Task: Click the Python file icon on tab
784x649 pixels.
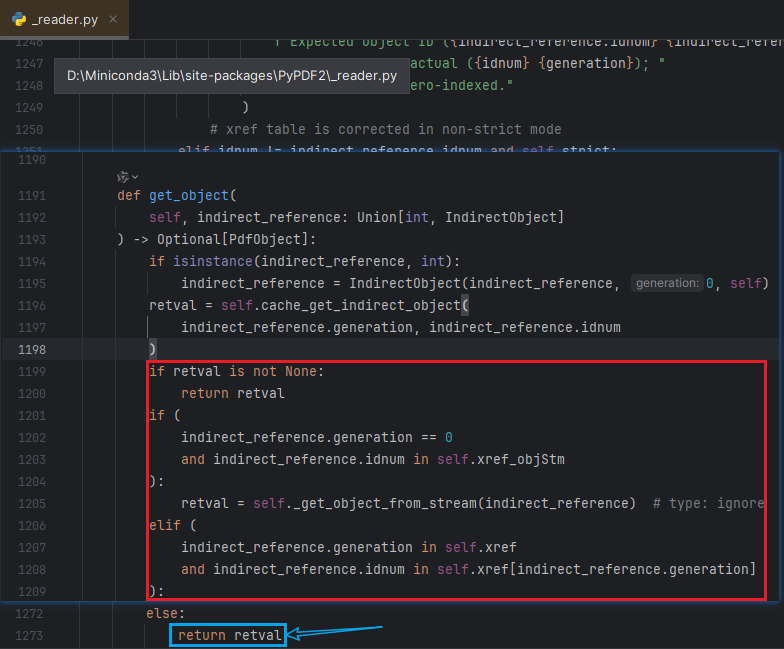Action: click(x=19, y=19)
